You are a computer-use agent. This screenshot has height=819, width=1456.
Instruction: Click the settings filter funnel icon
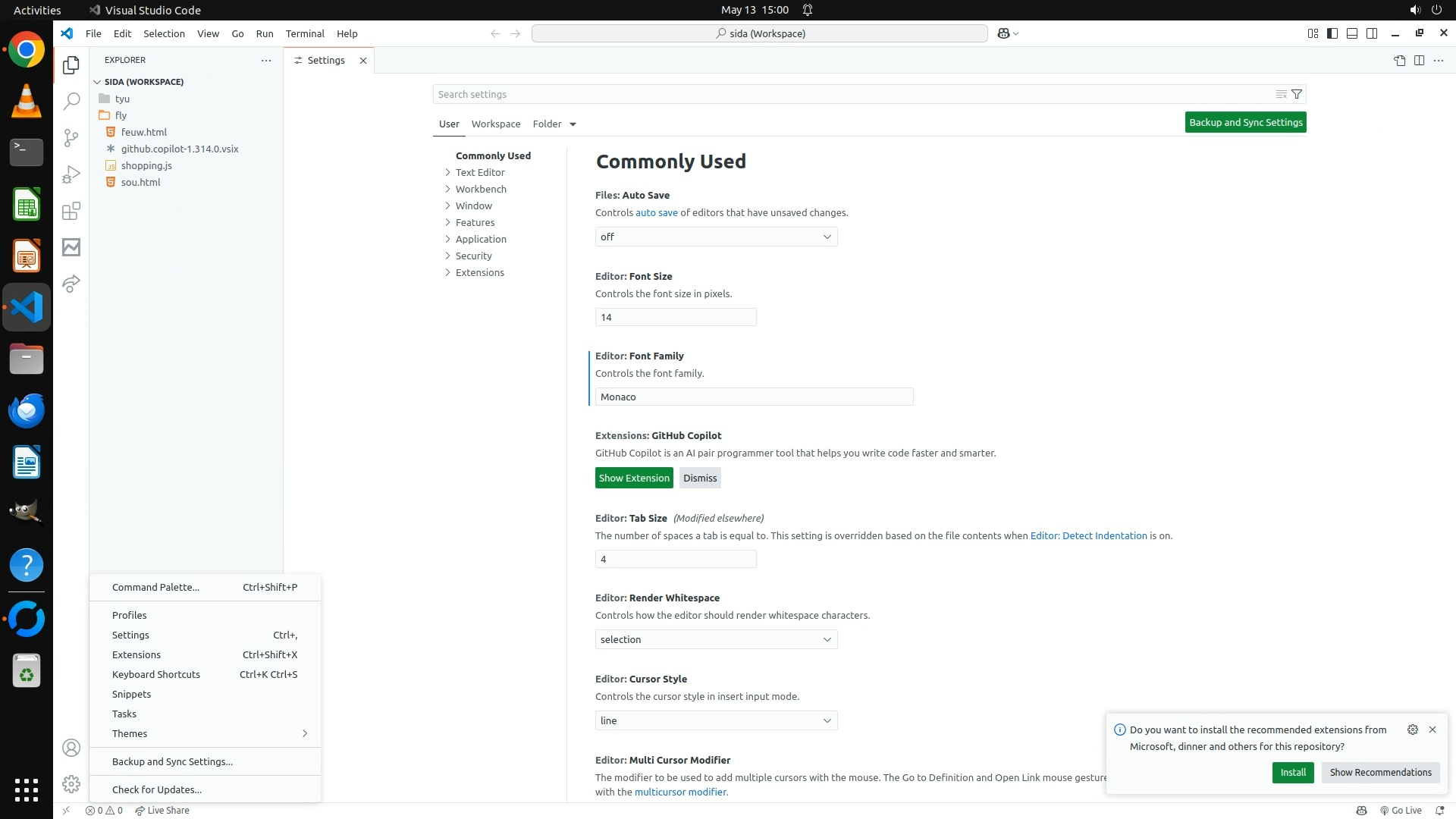click(x=1297, y=94)
